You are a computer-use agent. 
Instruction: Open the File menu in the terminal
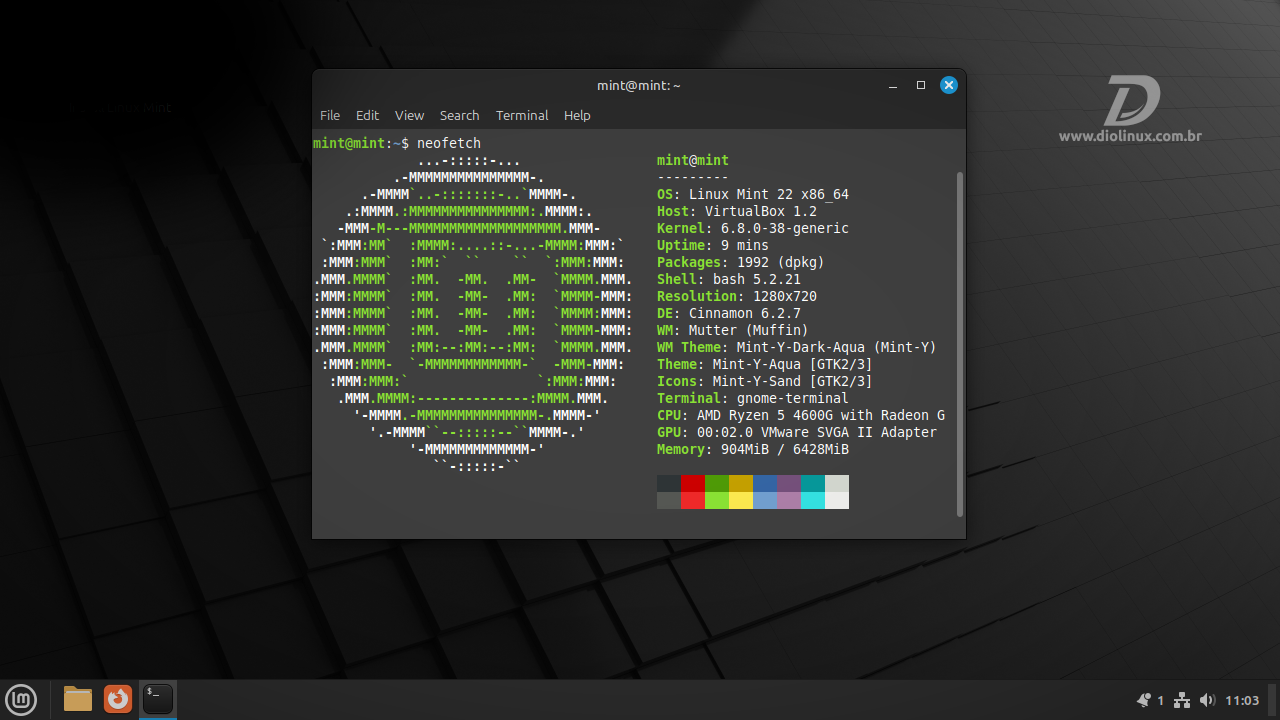(330, 115)
